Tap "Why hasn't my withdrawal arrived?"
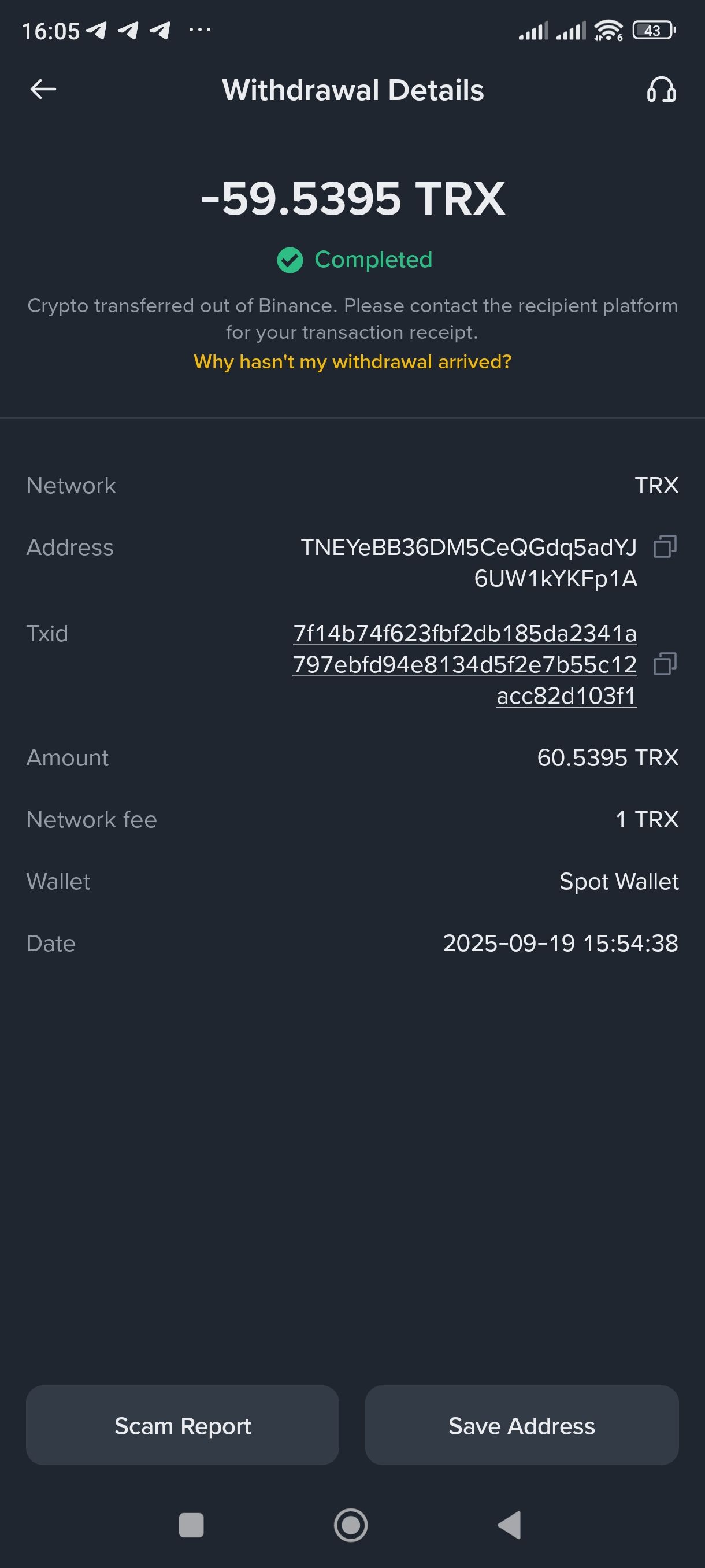The image size is (705, 1568). (352, 362)
